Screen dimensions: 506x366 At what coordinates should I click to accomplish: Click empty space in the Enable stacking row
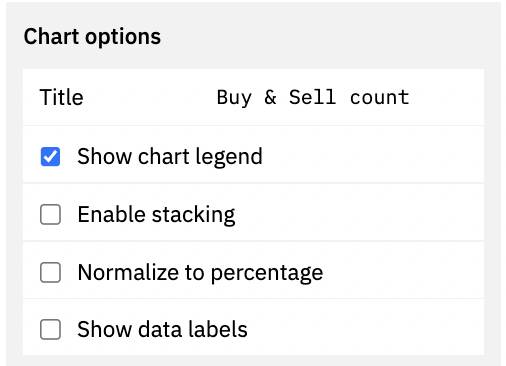click(358, 214)
